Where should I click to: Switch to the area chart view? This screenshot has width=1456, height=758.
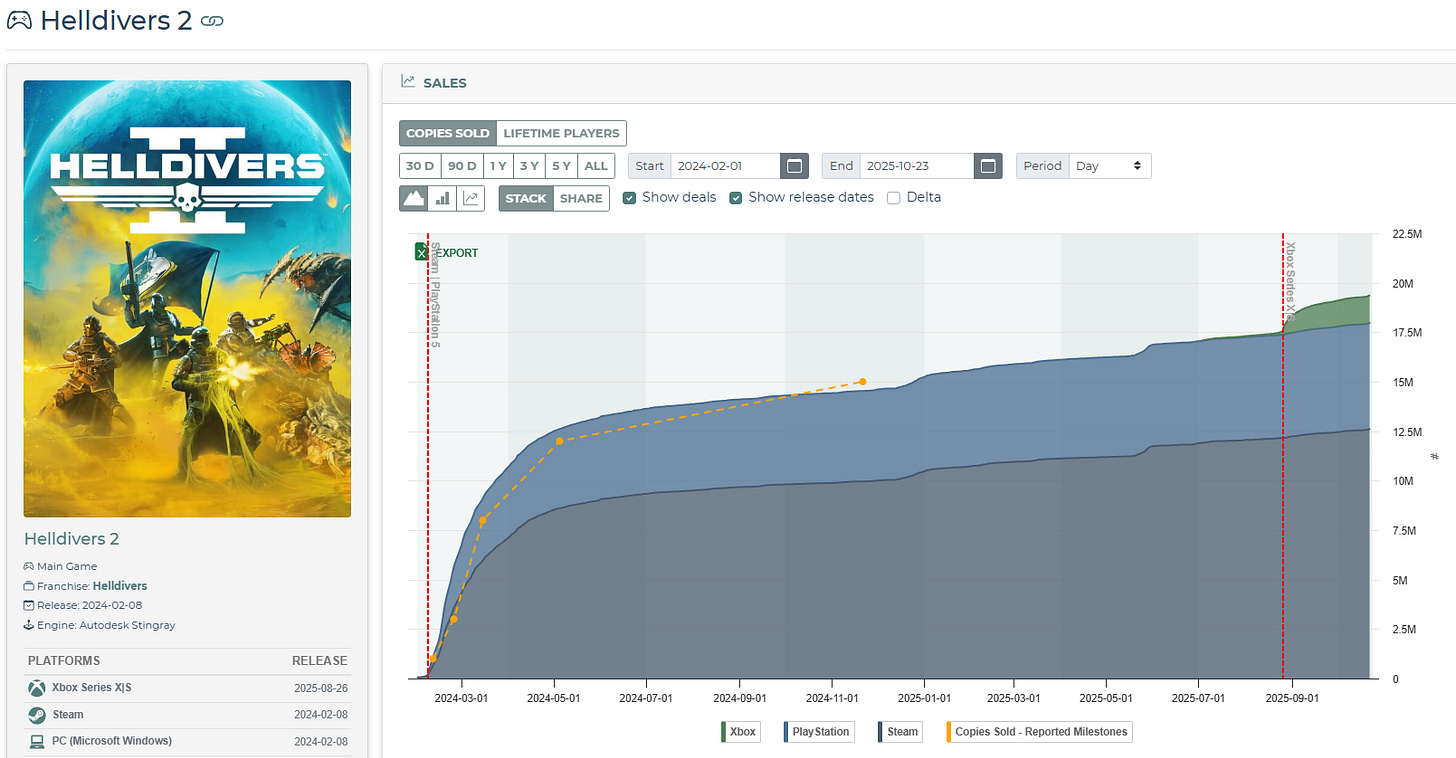413,198
